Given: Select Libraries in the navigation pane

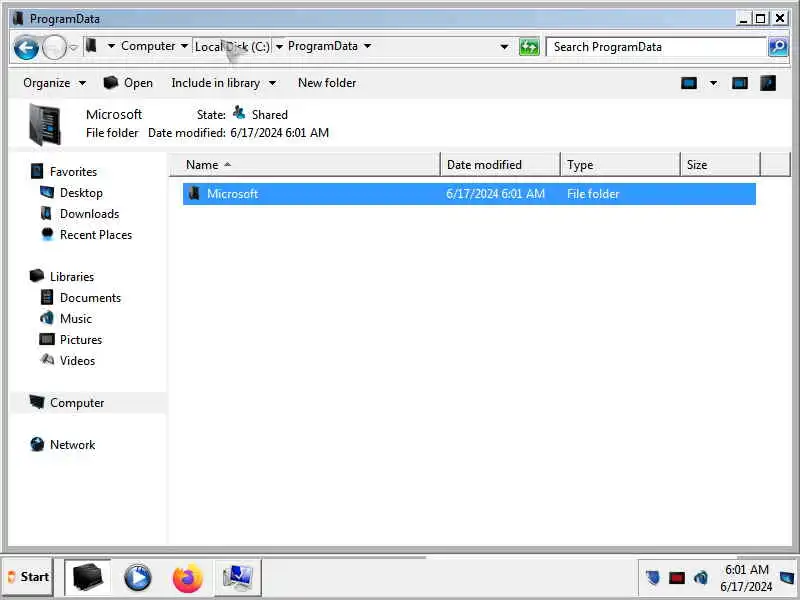Looking at the screenshot, I should 72,277.
